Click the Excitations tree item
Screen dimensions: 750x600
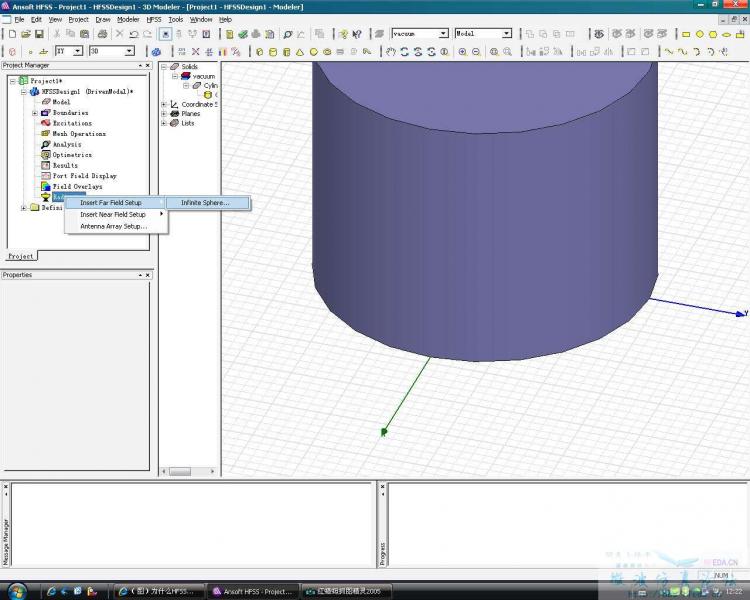72,123
